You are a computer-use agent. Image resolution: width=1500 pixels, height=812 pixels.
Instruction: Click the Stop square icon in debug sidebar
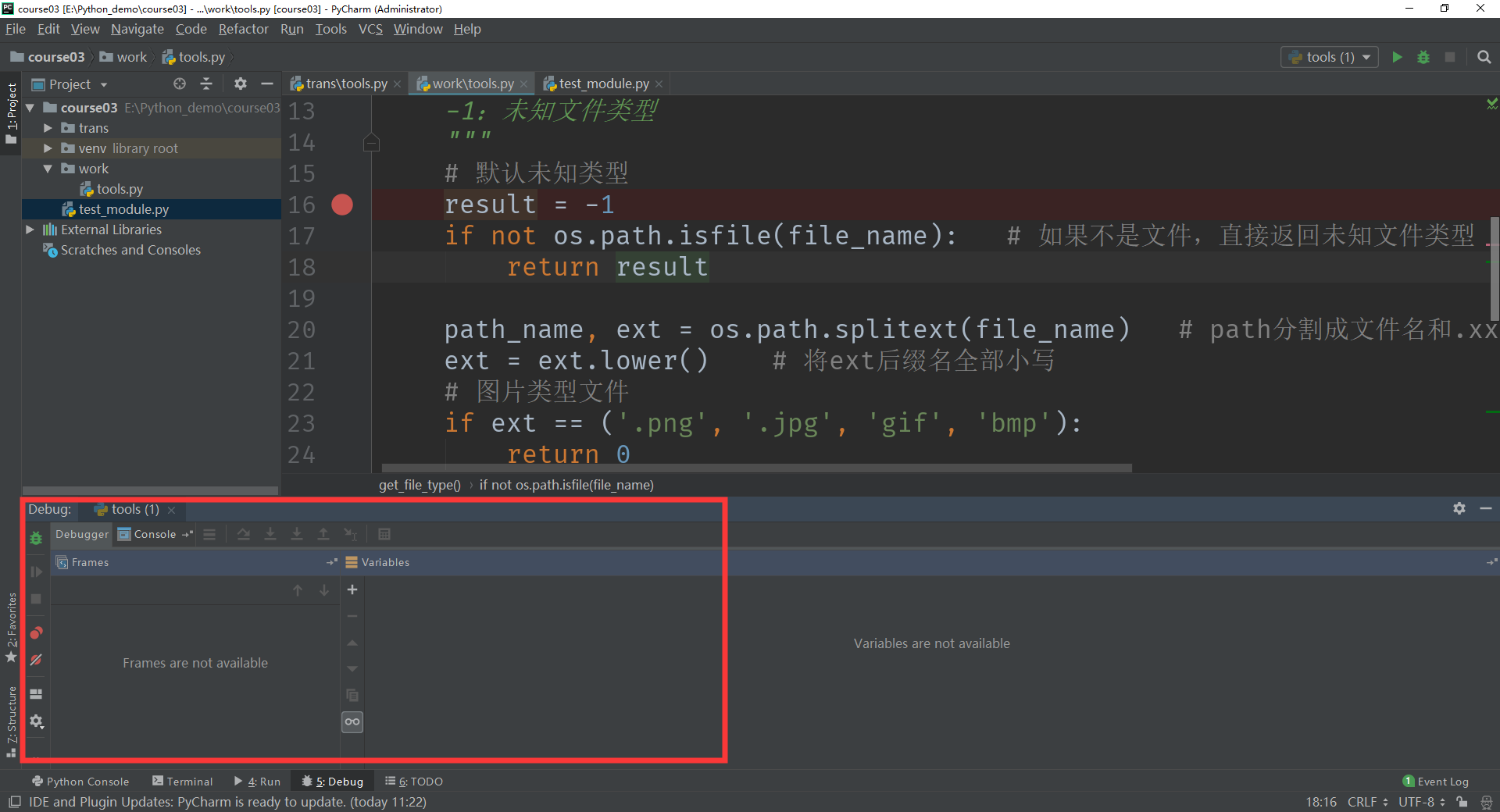[36, 599]
